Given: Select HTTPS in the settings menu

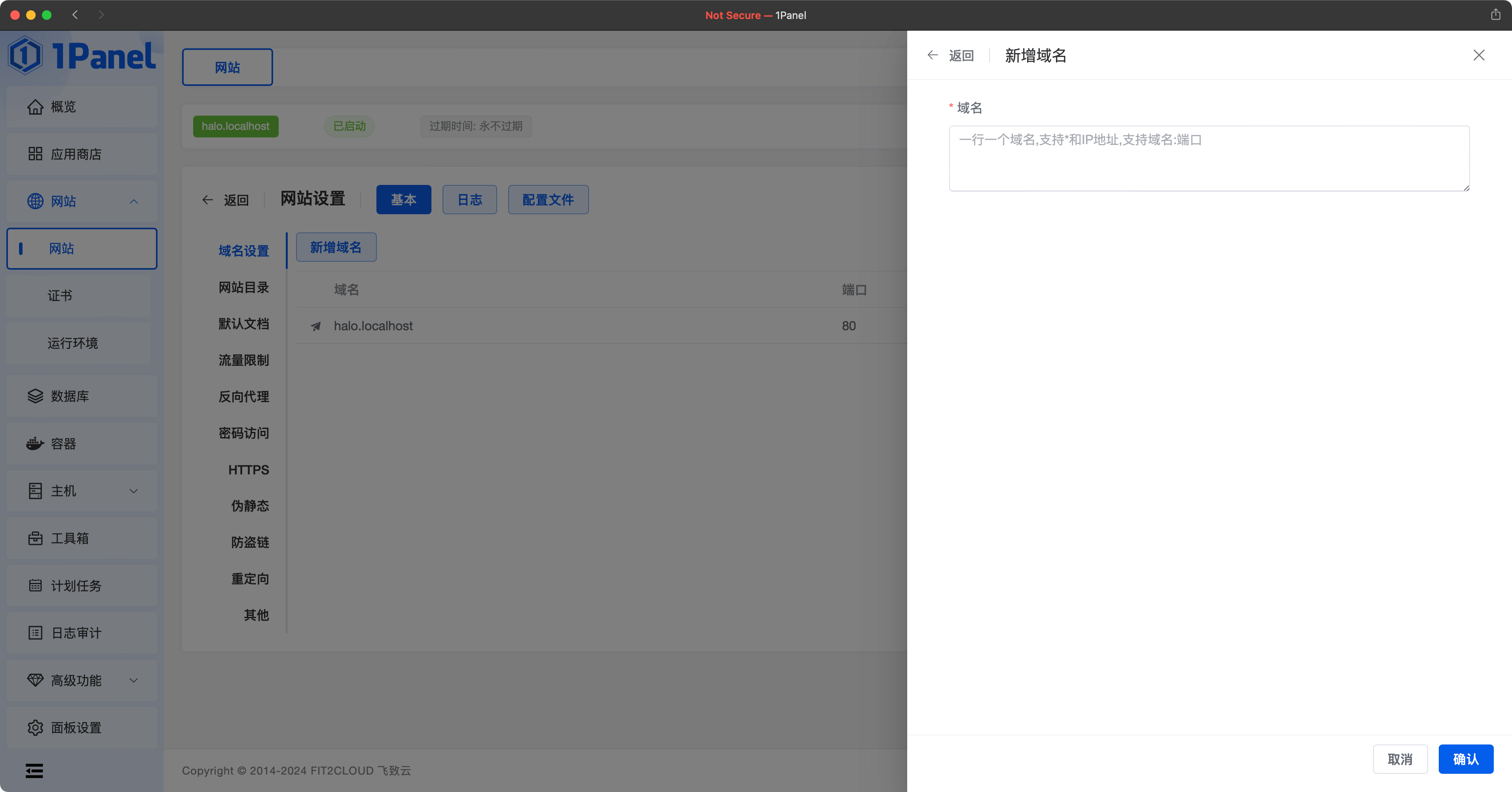Looking at the screenshot, I should [248, 470].
